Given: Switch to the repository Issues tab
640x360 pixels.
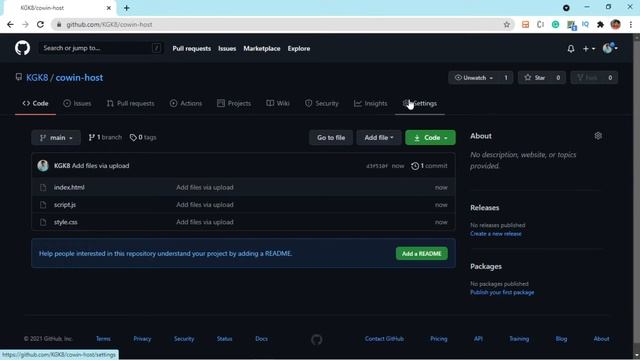Looking at the screenshot, I should 77,103.
